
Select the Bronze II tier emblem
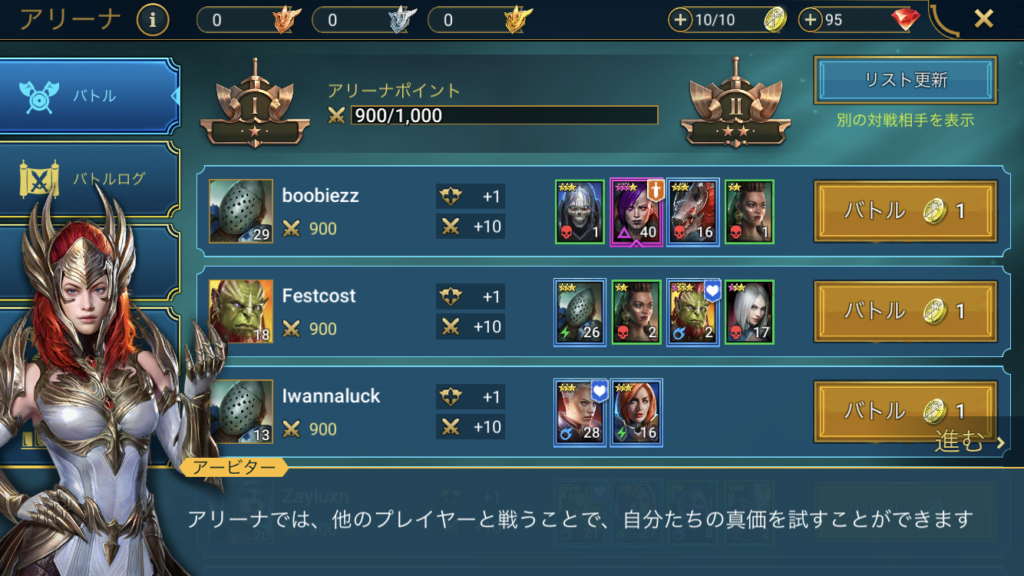click(736, 104)
